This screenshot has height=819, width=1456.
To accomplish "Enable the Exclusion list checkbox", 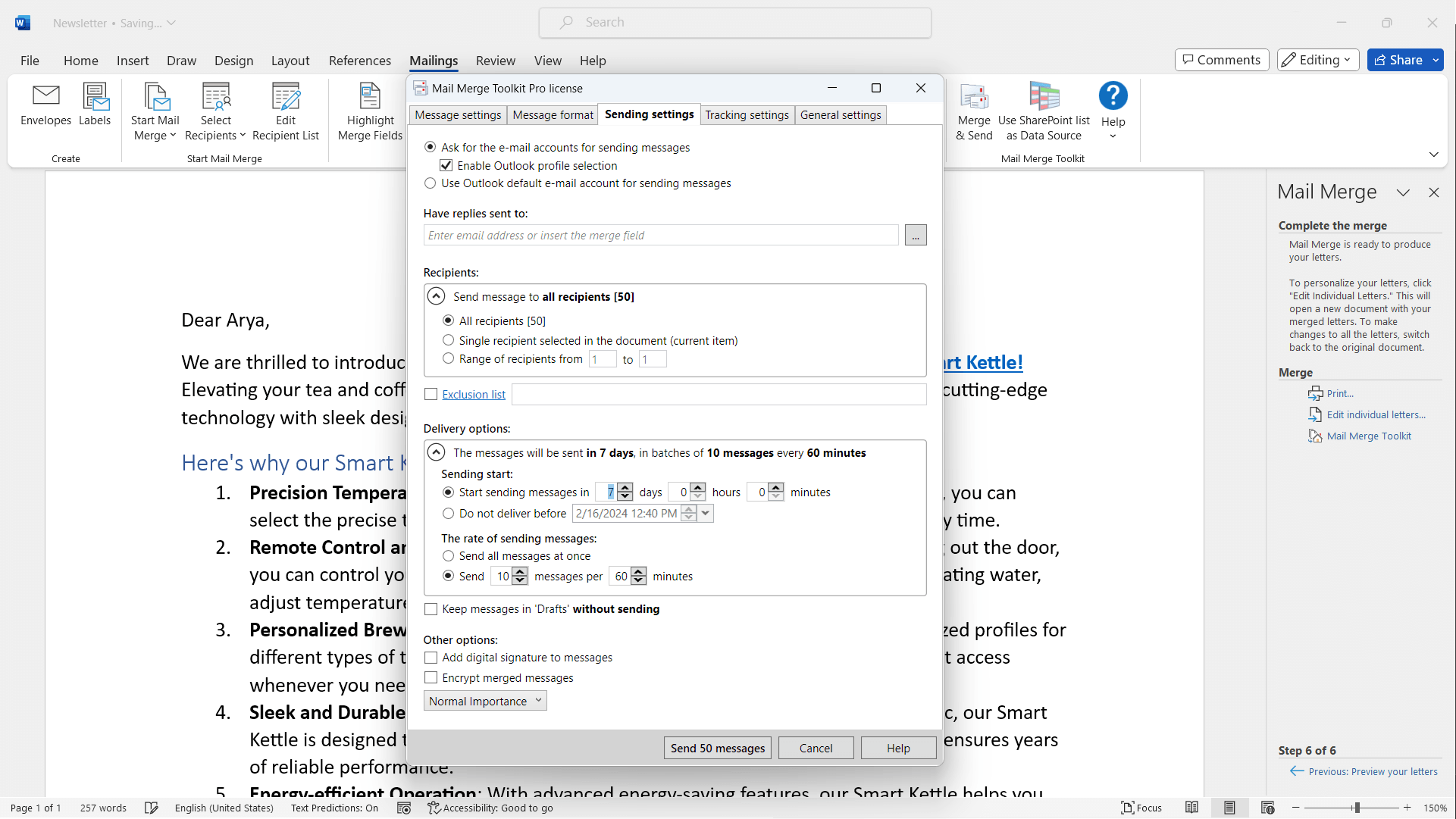I will click(431, 394).
